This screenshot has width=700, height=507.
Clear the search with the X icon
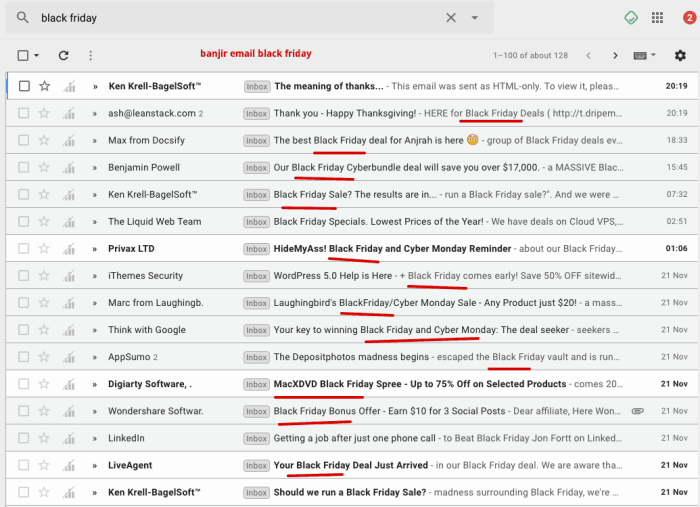tap(451, 17)
